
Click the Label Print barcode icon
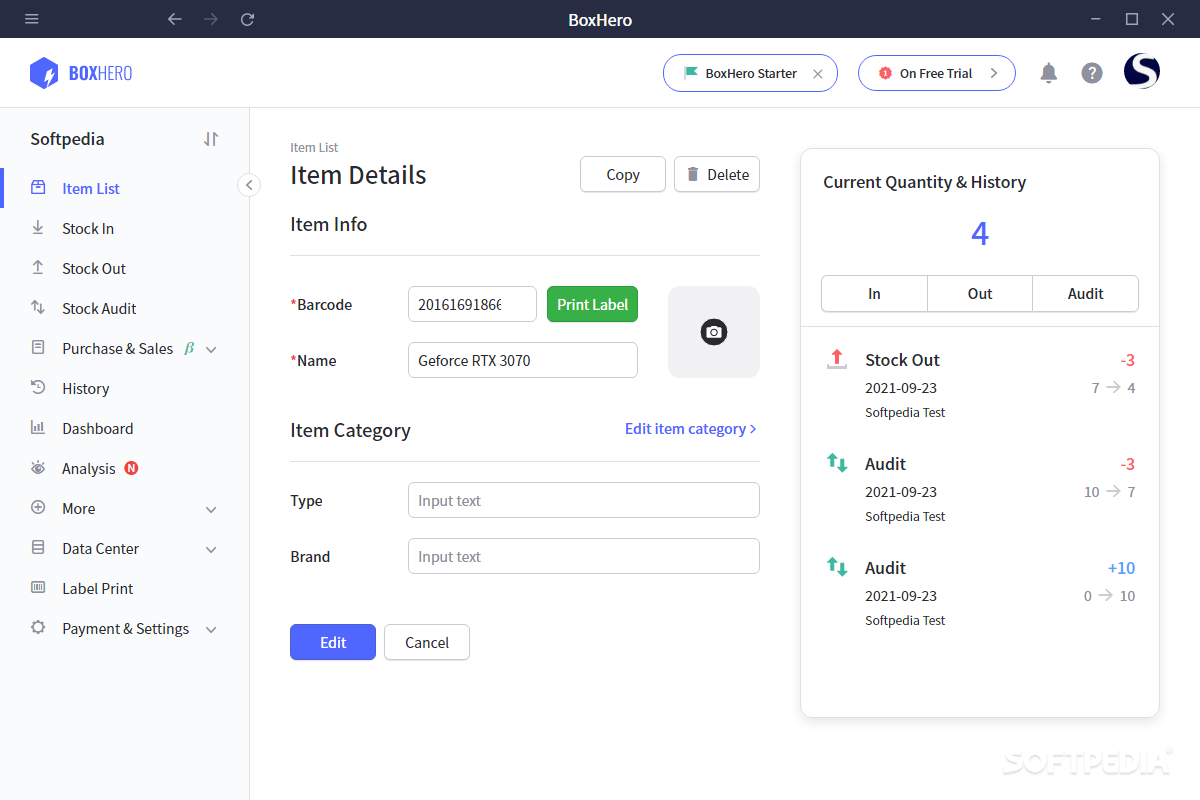38,587
